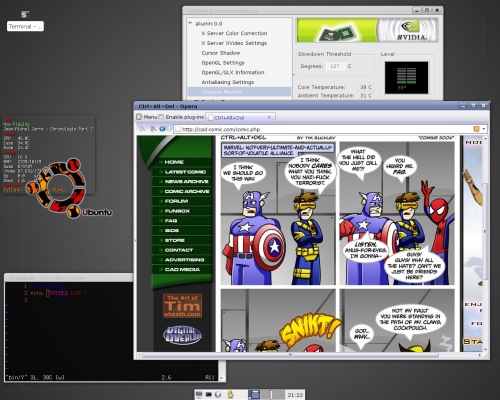
Task: Click the orange RSS feed icon
Action: pyautogui.click(x=477, y=129)
